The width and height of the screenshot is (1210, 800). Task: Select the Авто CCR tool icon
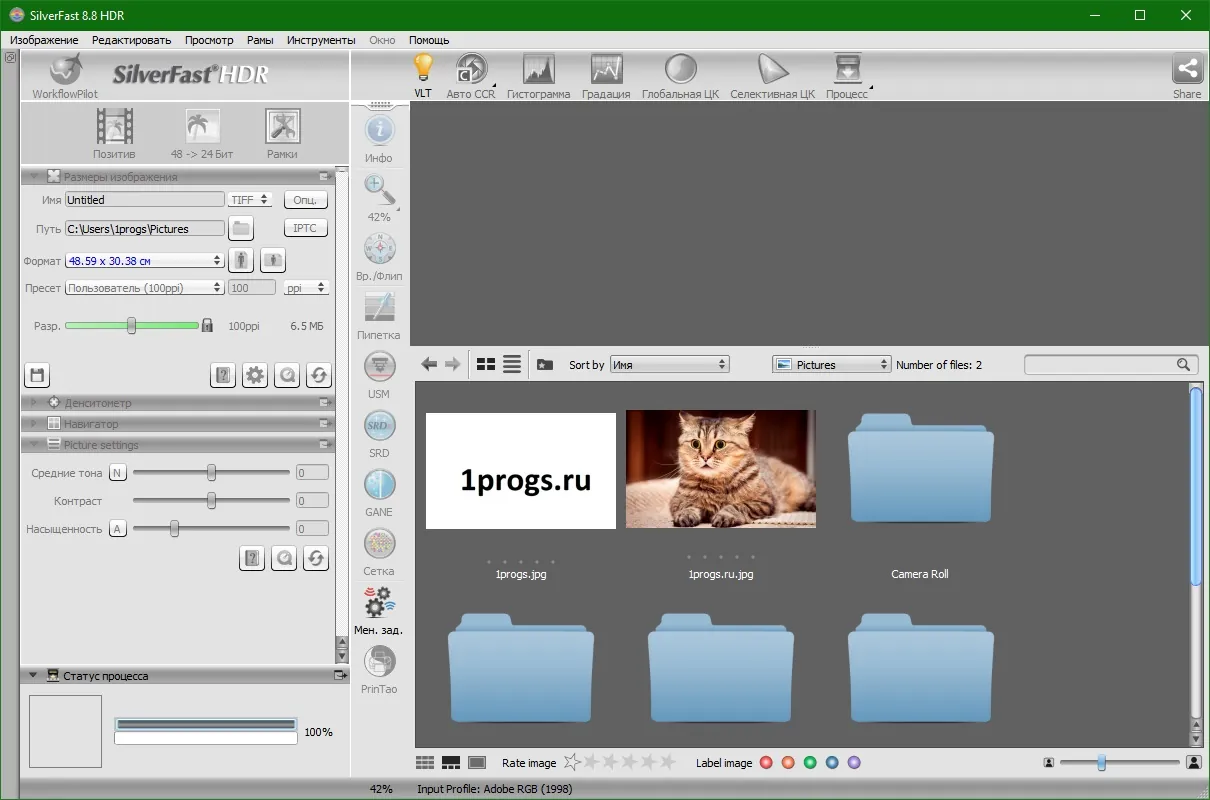point(471,69)
